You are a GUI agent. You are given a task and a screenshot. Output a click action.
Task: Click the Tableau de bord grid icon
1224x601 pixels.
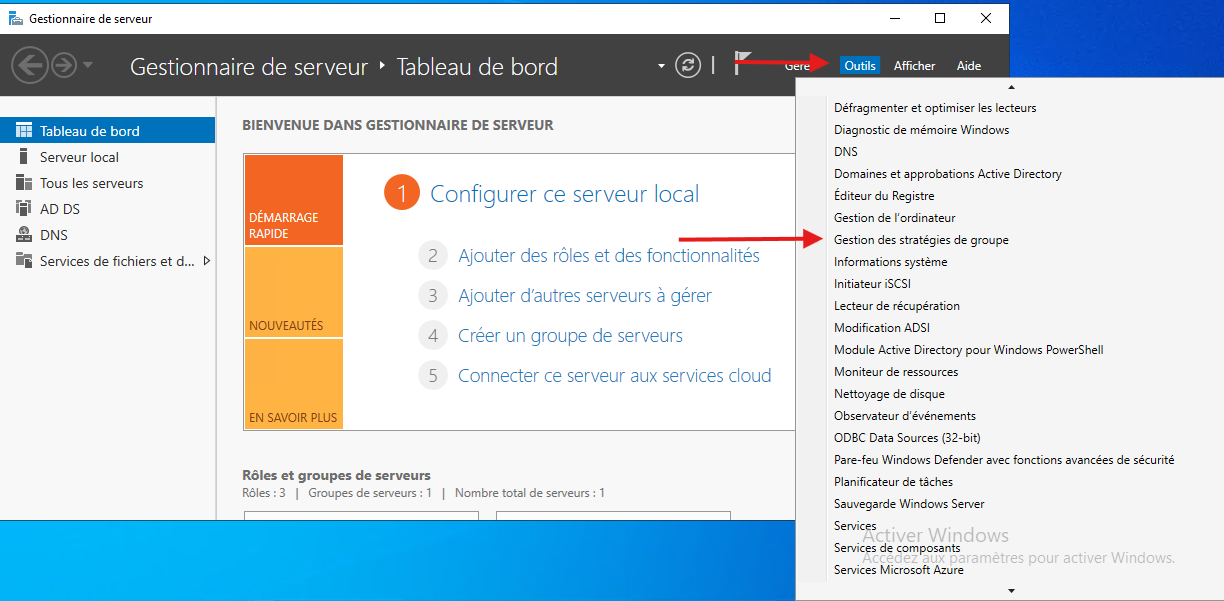pos(23,131)
